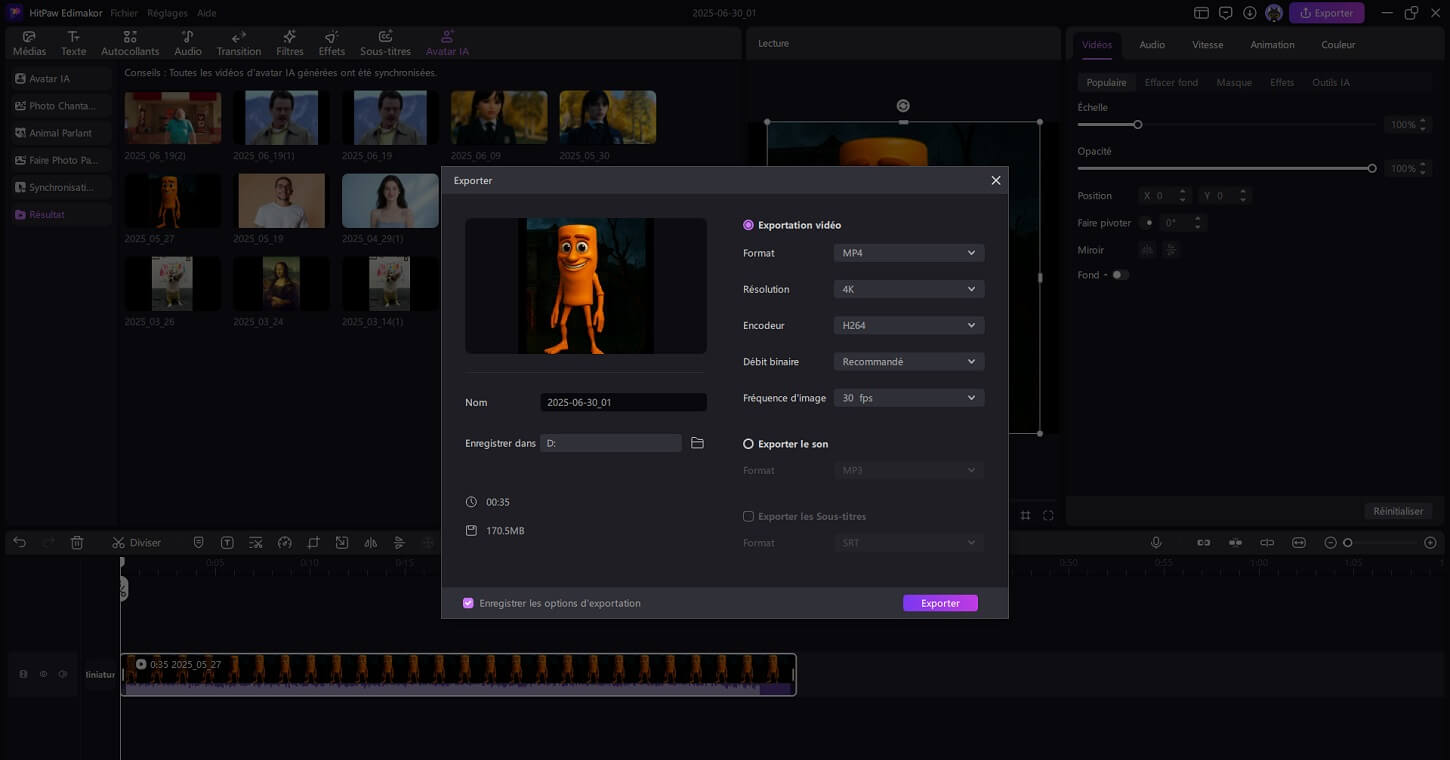Open the Aide menu
The image size is (1450, 760).
tap(205, 13)
